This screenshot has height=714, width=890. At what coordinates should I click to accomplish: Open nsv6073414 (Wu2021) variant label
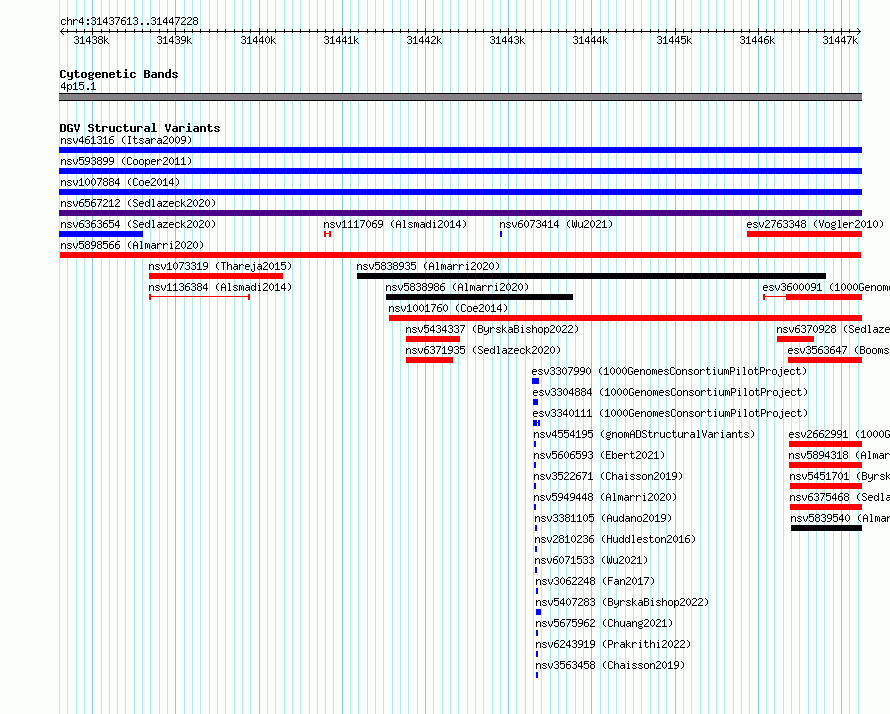point(556,224)
